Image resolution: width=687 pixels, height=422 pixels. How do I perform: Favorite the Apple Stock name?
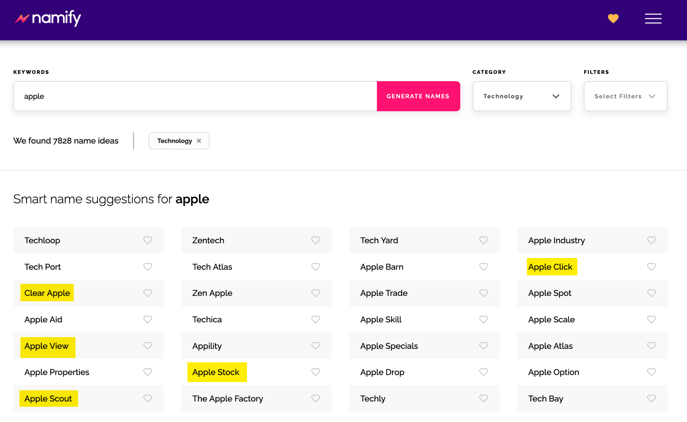(316, 372)
